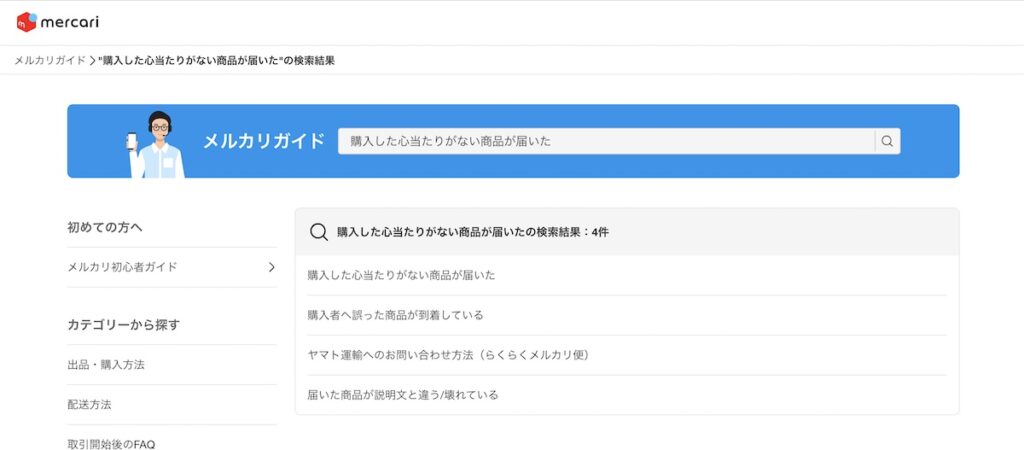Open result 購入者へ誤った商品が到着している
The height and width of the screenshot is (450, 1024).
tap(395, 315)
